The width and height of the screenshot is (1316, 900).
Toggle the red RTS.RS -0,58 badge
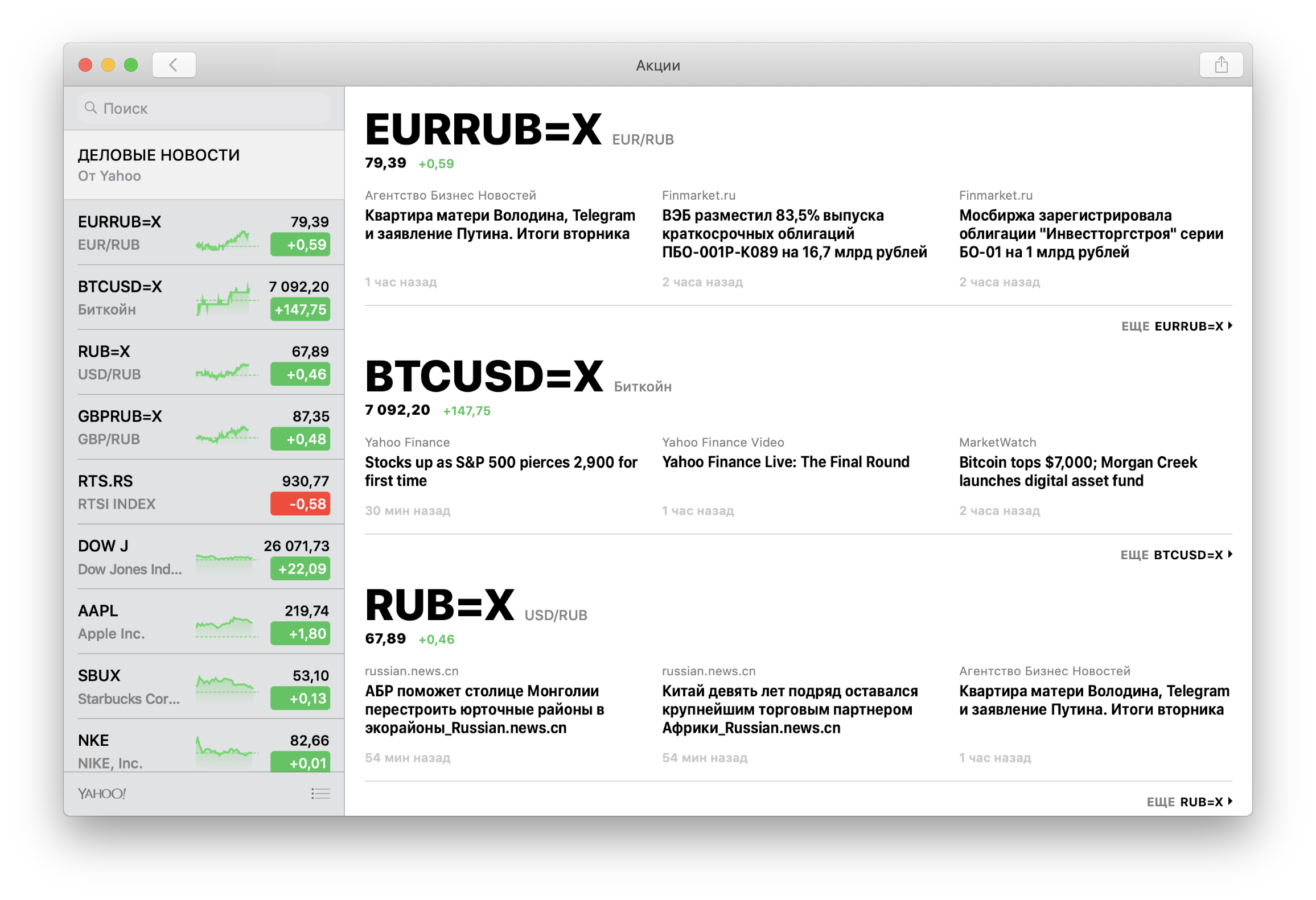(300, 504)
